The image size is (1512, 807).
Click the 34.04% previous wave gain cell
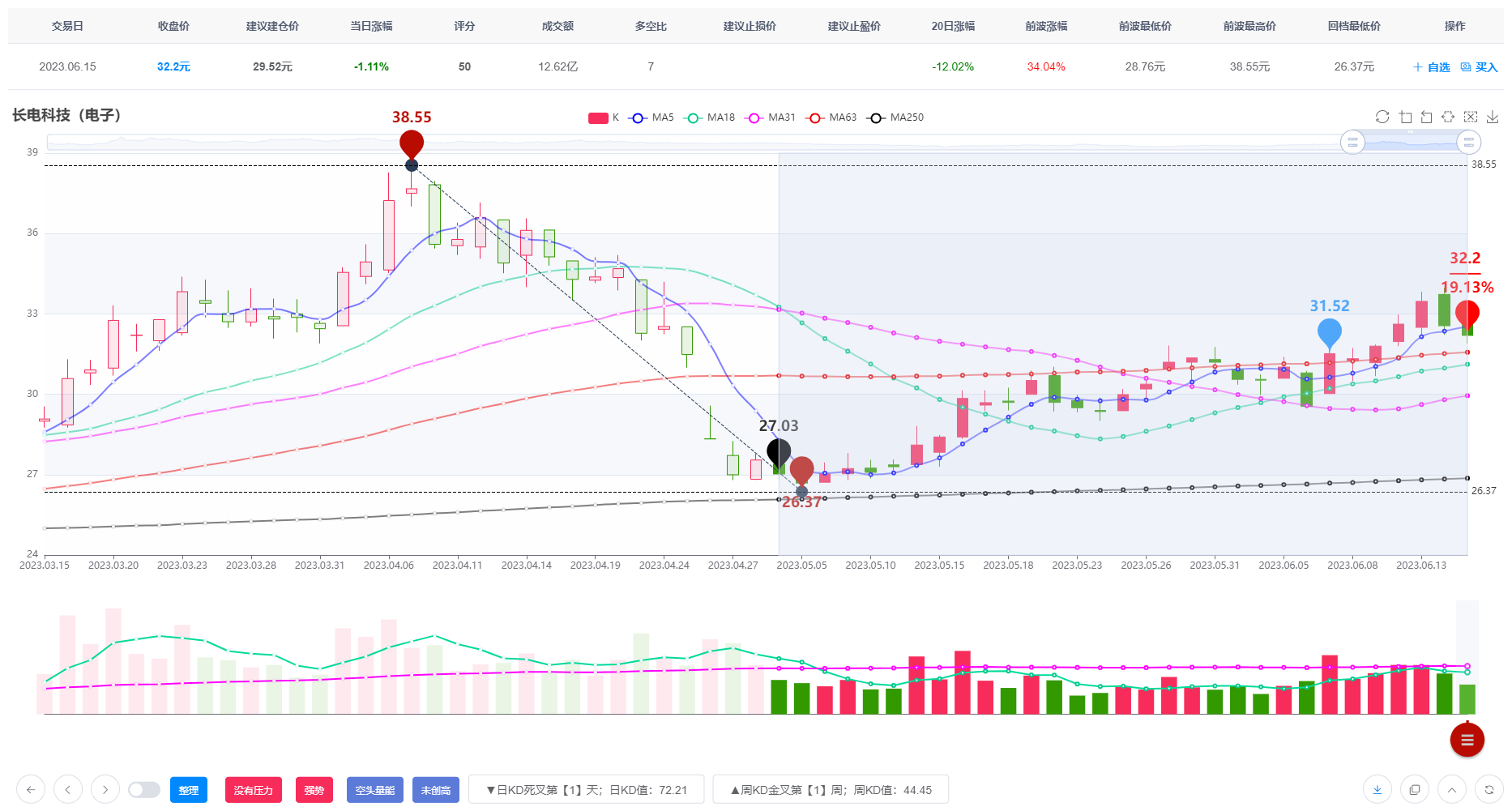coord(1046,66)
